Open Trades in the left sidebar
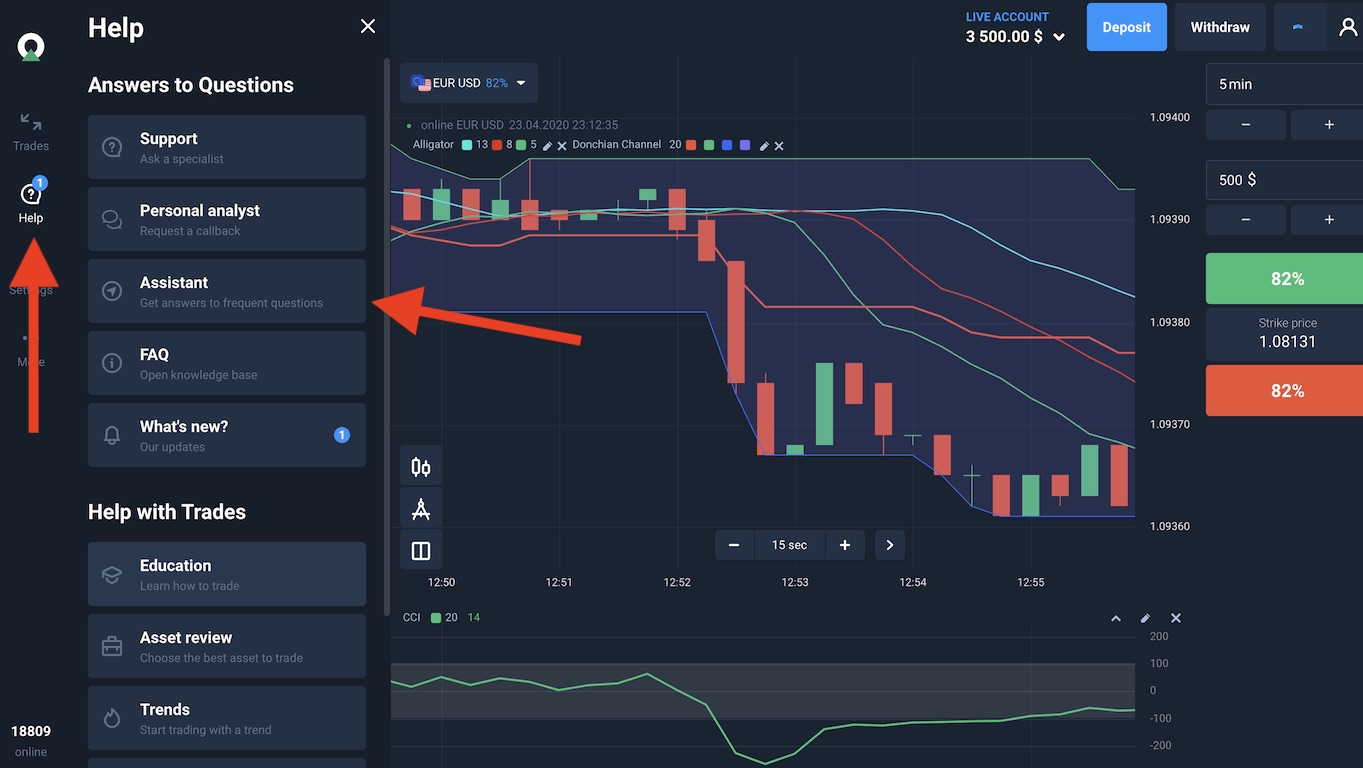Screen dimensions: 1363x768 coord(31,132)
